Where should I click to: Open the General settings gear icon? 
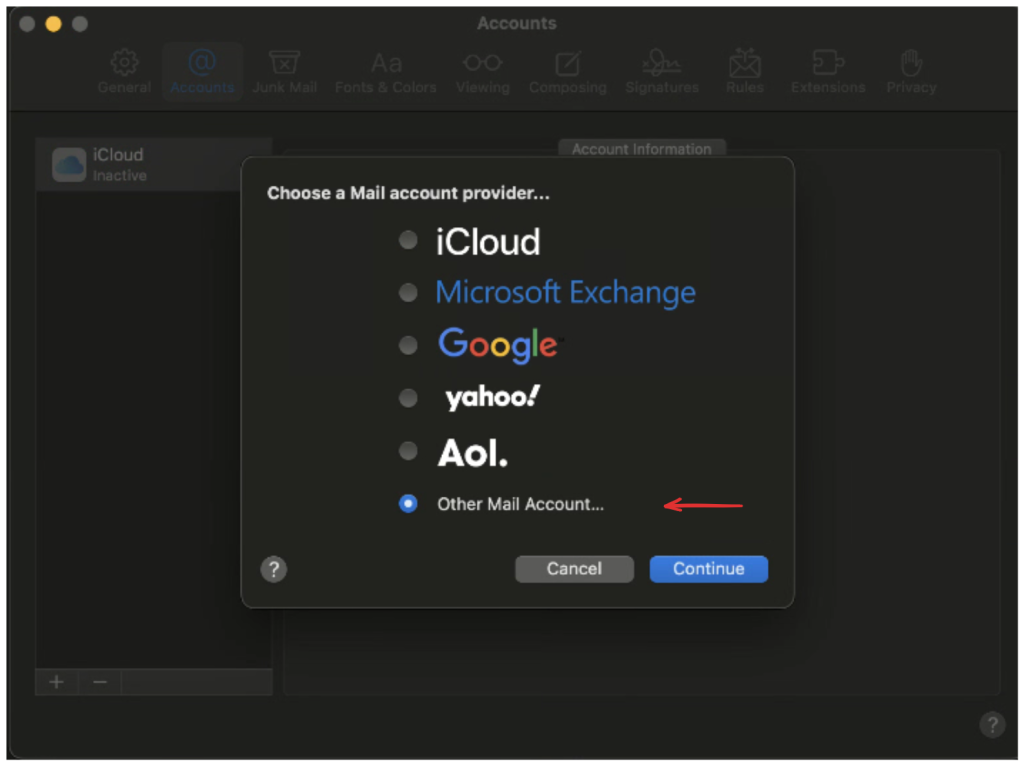[x=124, y=64]
